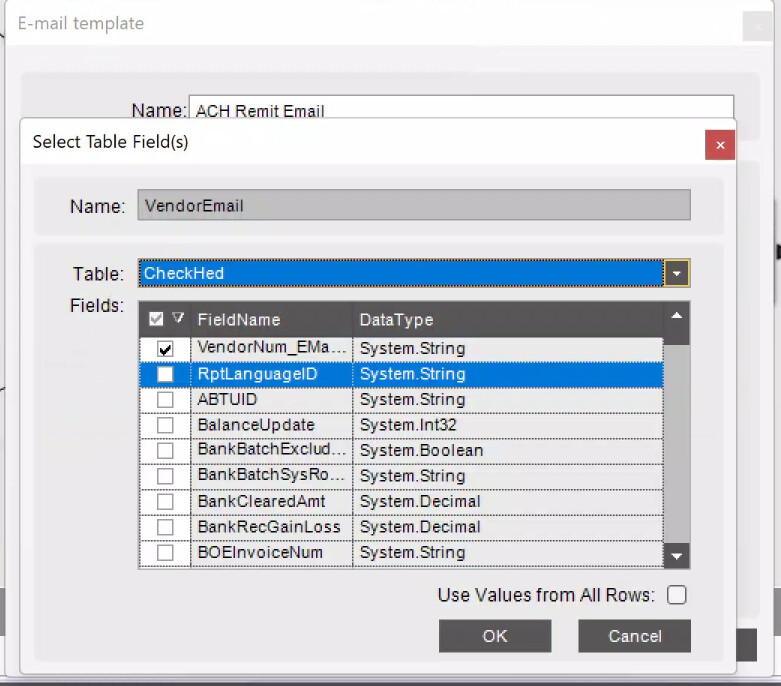781x686 pixels.
Task: Select the ABTUID field name cell
Action: coord(271,400)
